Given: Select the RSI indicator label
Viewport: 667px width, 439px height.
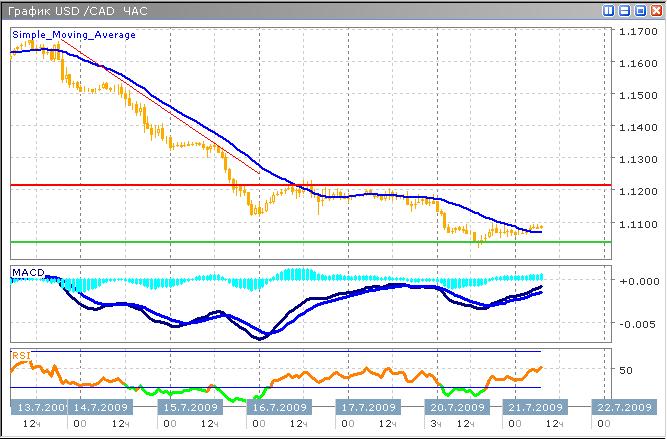Looking at the screenshot, I should coord(21,355).
